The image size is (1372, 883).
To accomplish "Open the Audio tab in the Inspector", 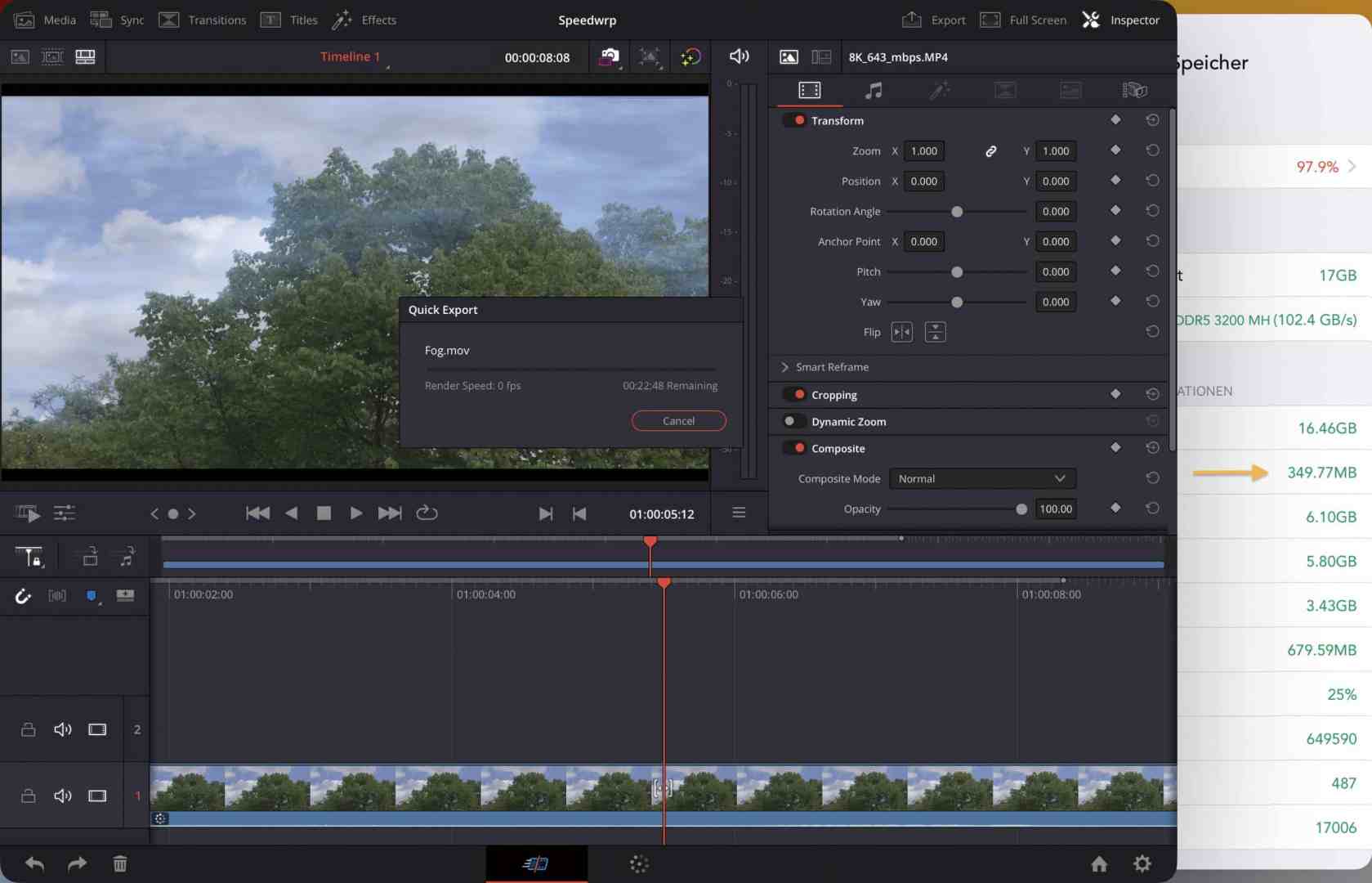I will 874,90.
